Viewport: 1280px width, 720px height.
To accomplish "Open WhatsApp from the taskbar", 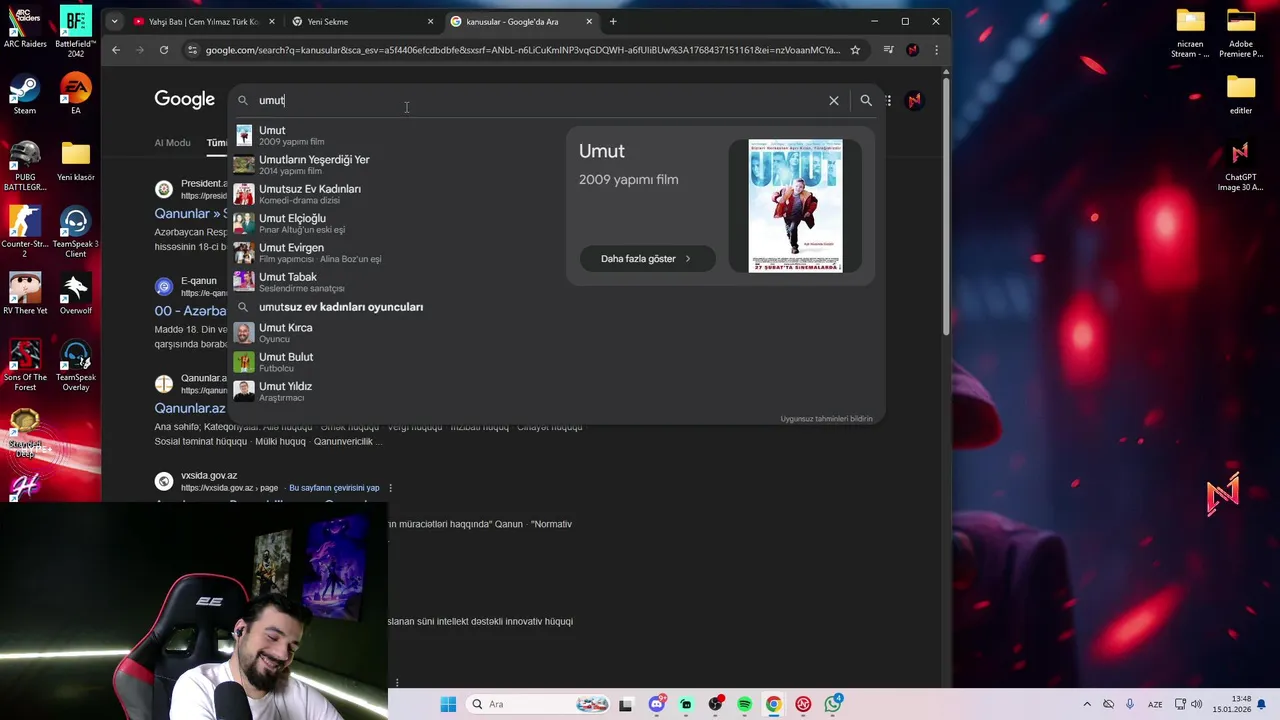I will (x=833, y=704).
